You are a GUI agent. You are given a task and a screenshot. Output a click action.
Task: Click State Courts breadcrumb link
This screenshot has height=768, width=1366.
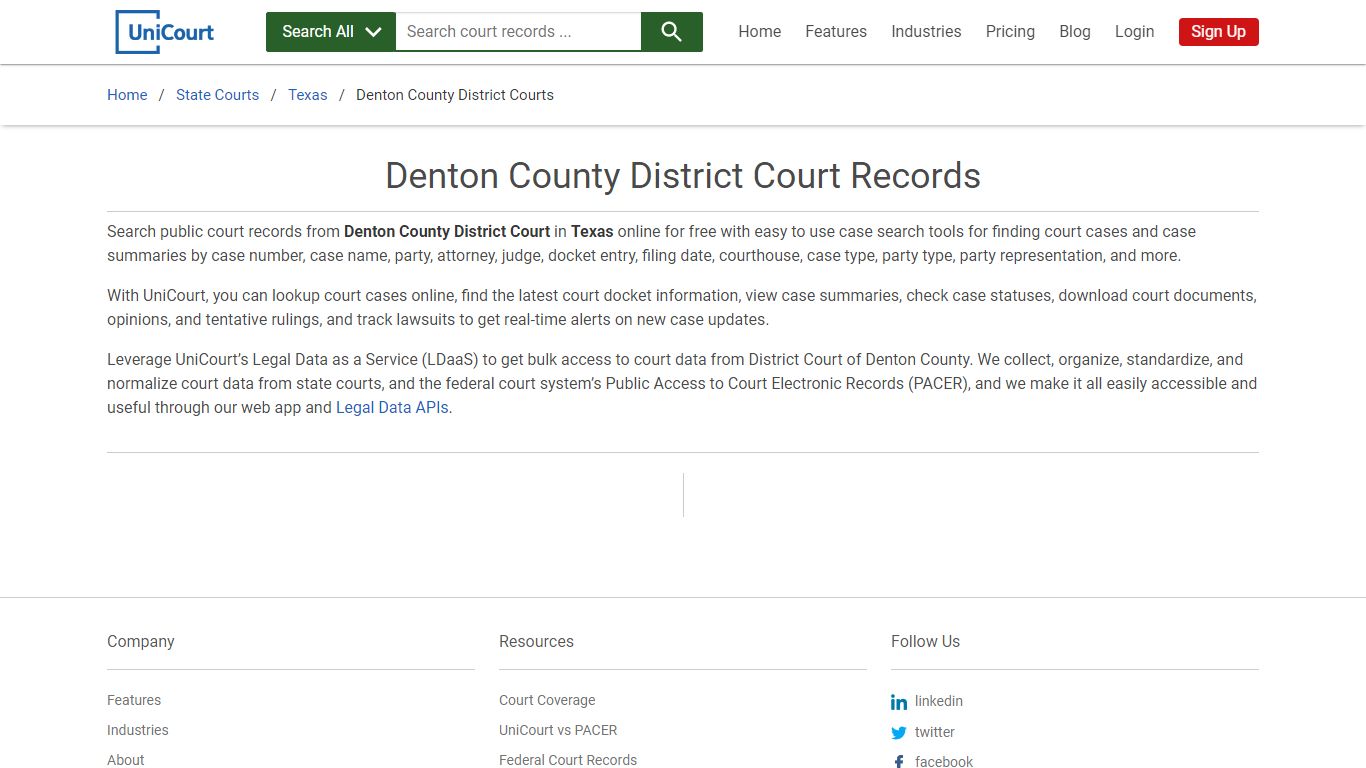(217, 95)
